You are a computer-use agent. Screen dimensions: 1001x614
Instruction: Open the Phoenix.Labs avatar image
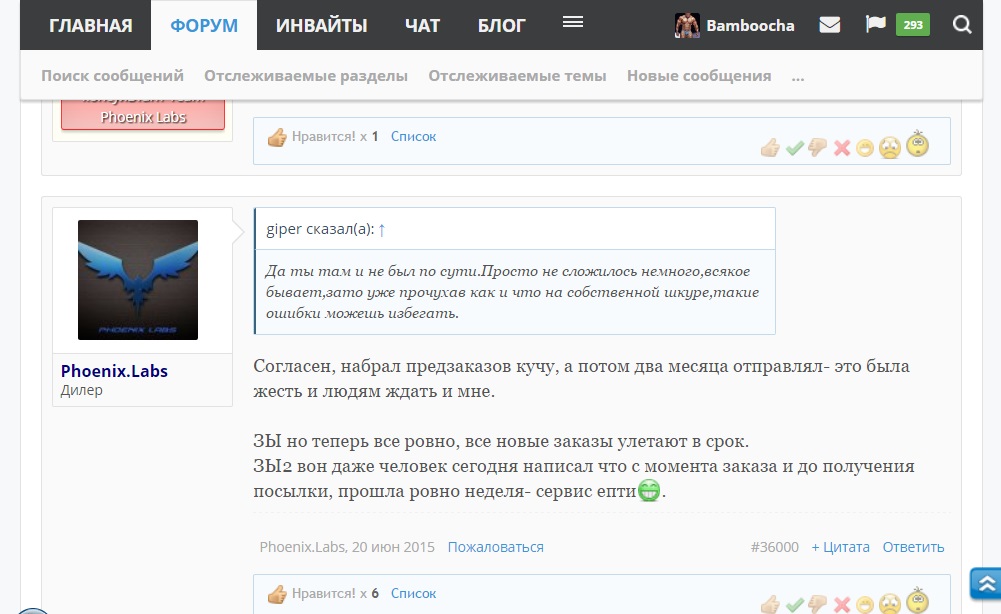pyautogui.click(x=138, y=280)
